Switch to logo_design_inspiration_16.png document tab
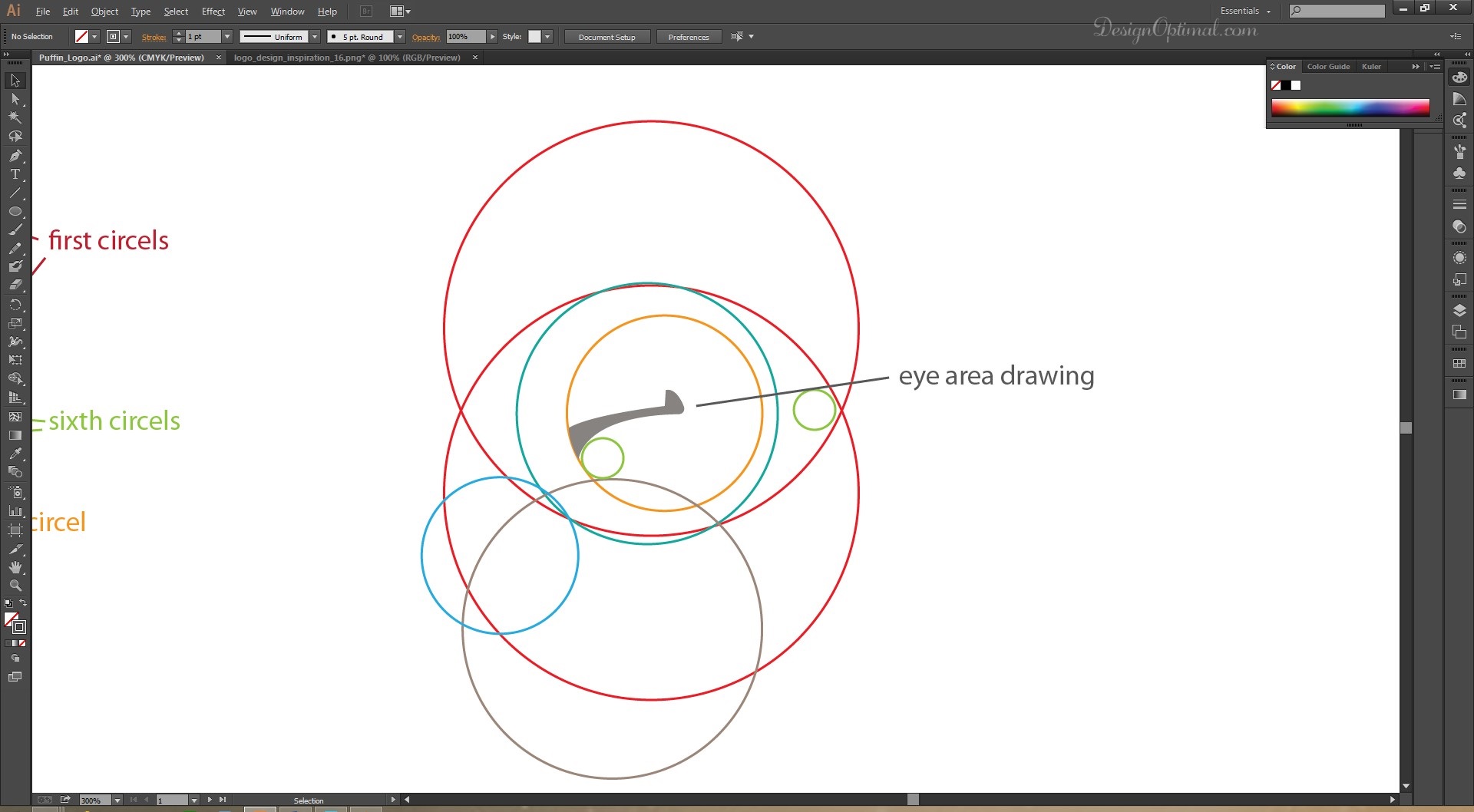 pyautogui.click(x=347, y=58)
